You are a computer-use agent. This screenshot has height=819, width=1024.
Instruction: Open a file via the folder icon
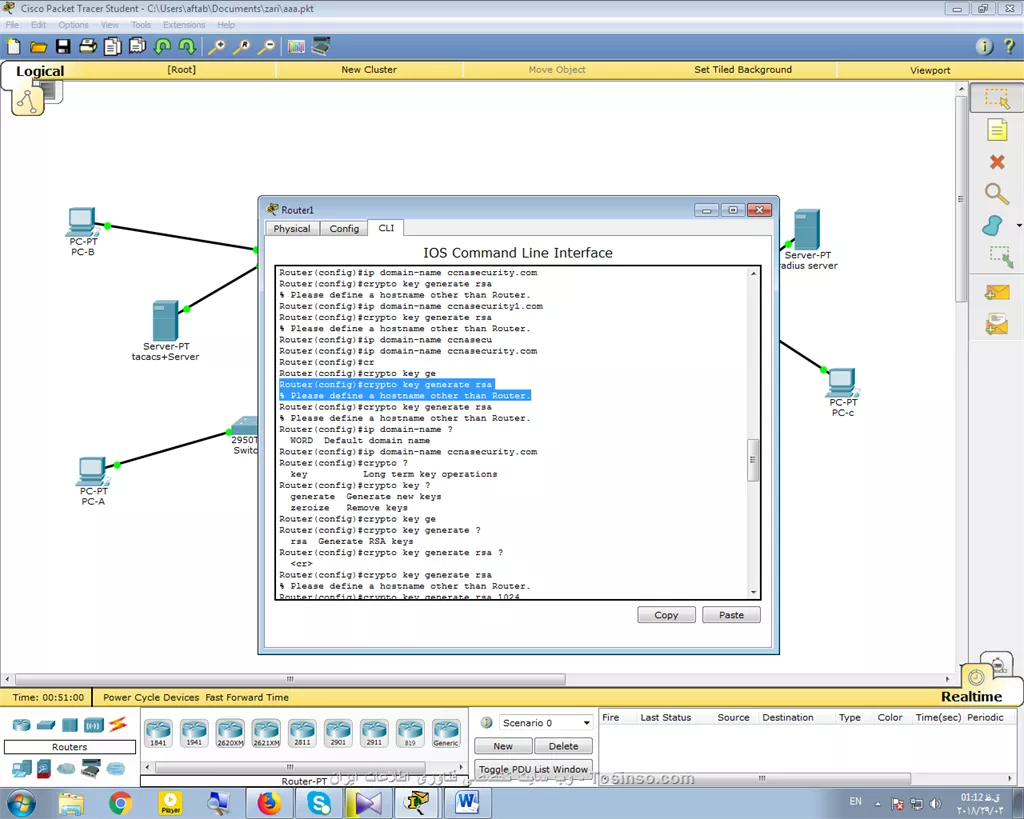click(x=39, y=46)
